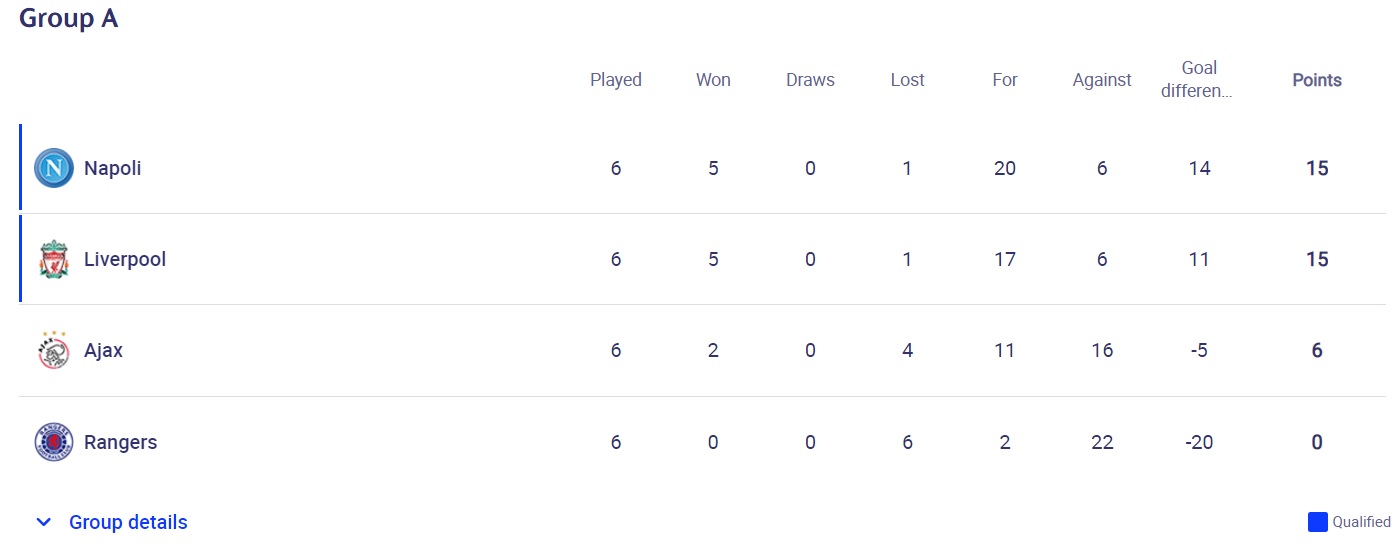Viewport: 1397px width, 554px height.
Task: Click the Lost column header
Action: tap(907, 80)
